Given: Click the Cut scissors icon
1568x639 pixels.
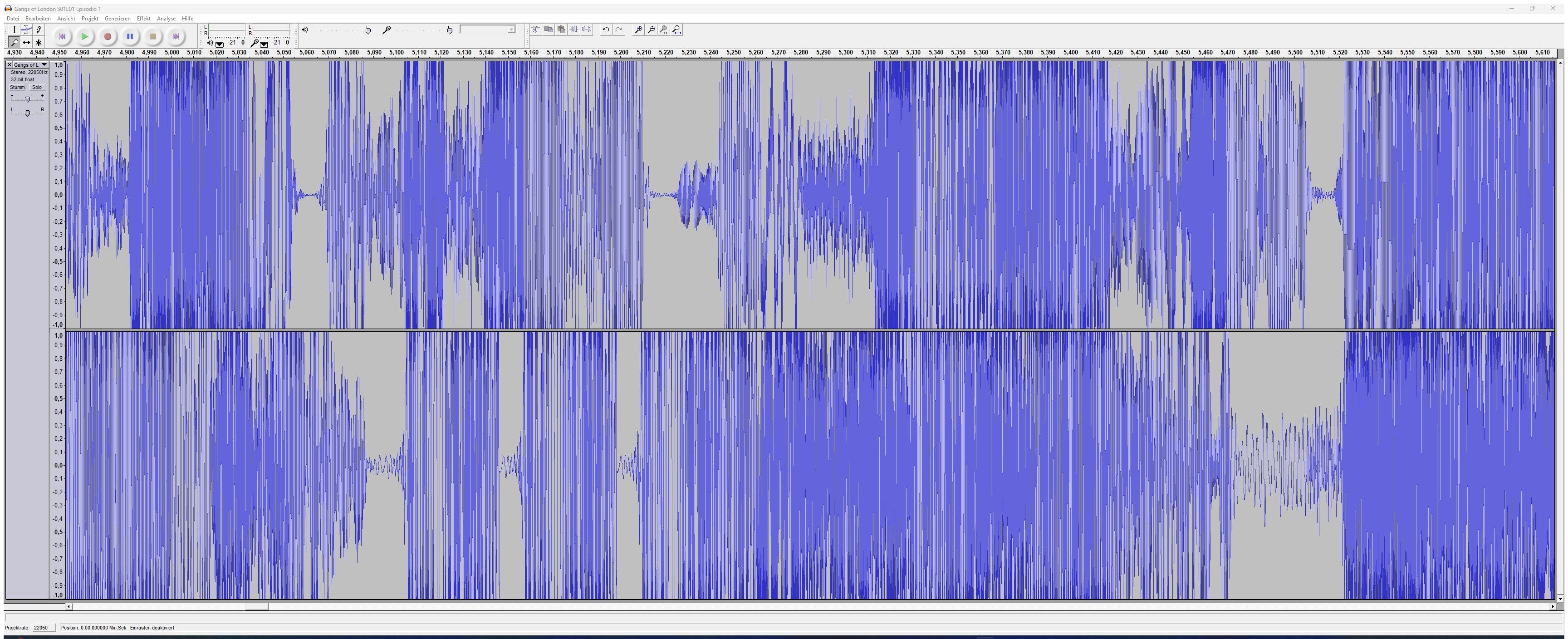Looking at the screenshot, I should tap(535, 29).
